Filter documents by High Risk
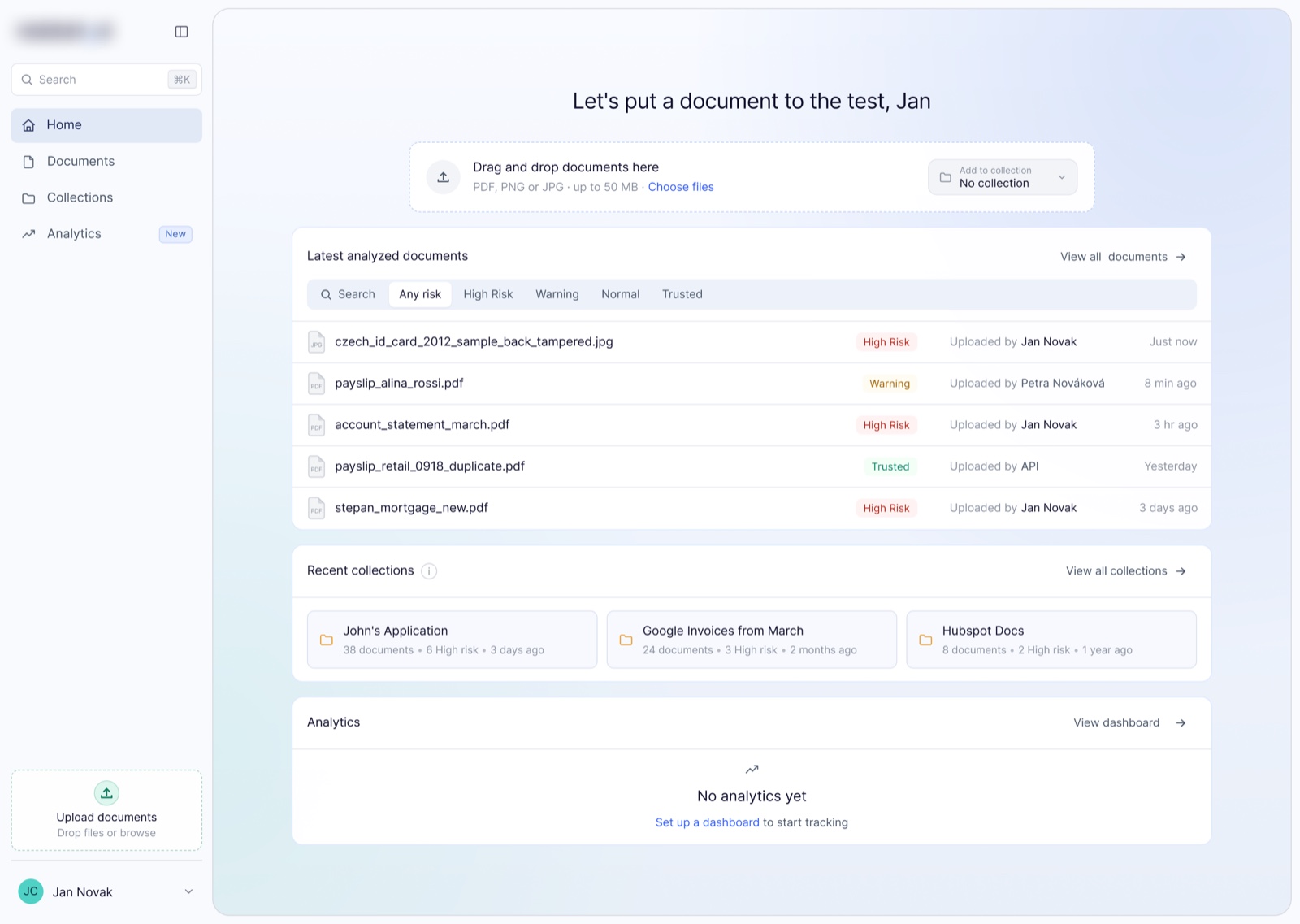The height and width of the screenshot is (924, 1300). (x=488, y=294)
